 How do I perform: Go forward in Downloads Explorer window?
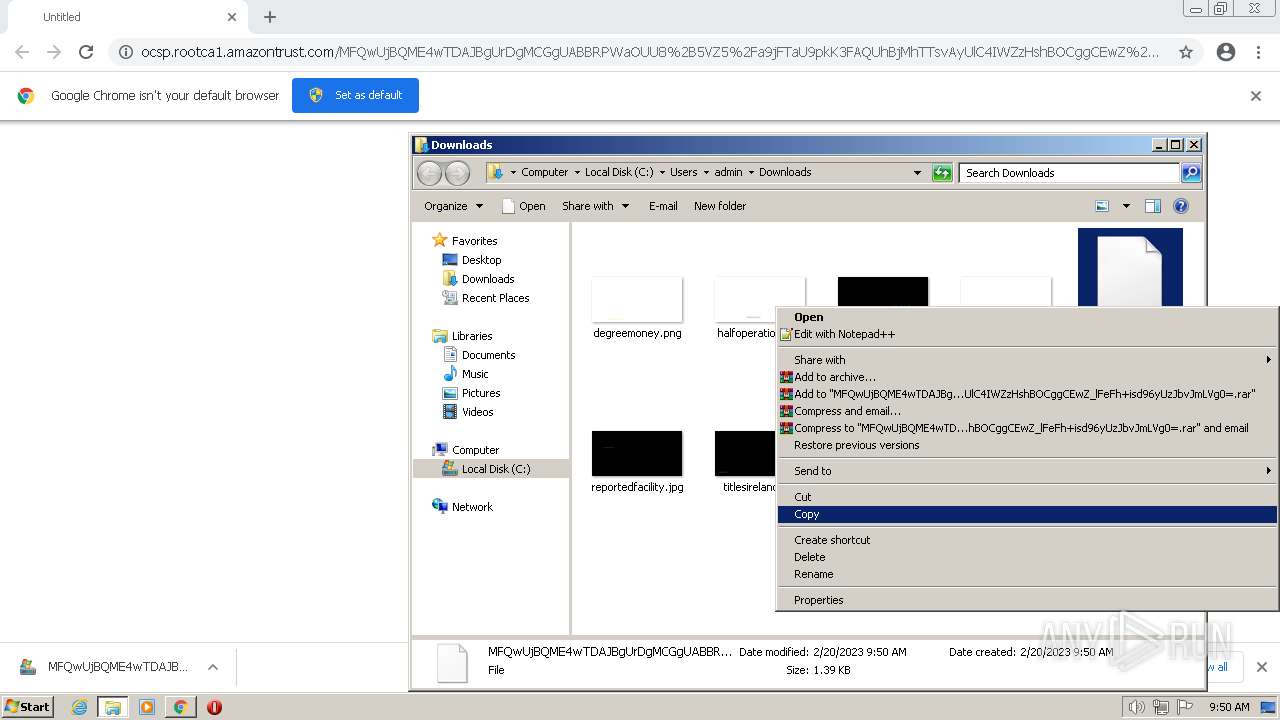457,173
